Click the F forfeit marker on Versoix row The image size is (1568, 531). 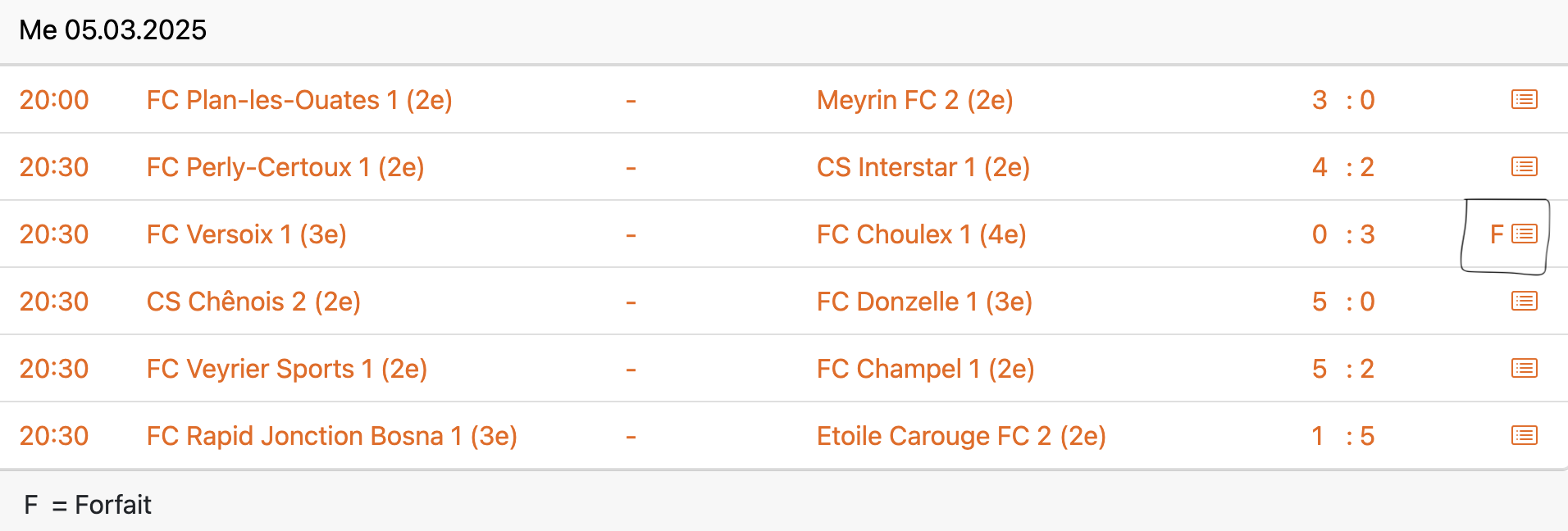(x=1497, y=234)
